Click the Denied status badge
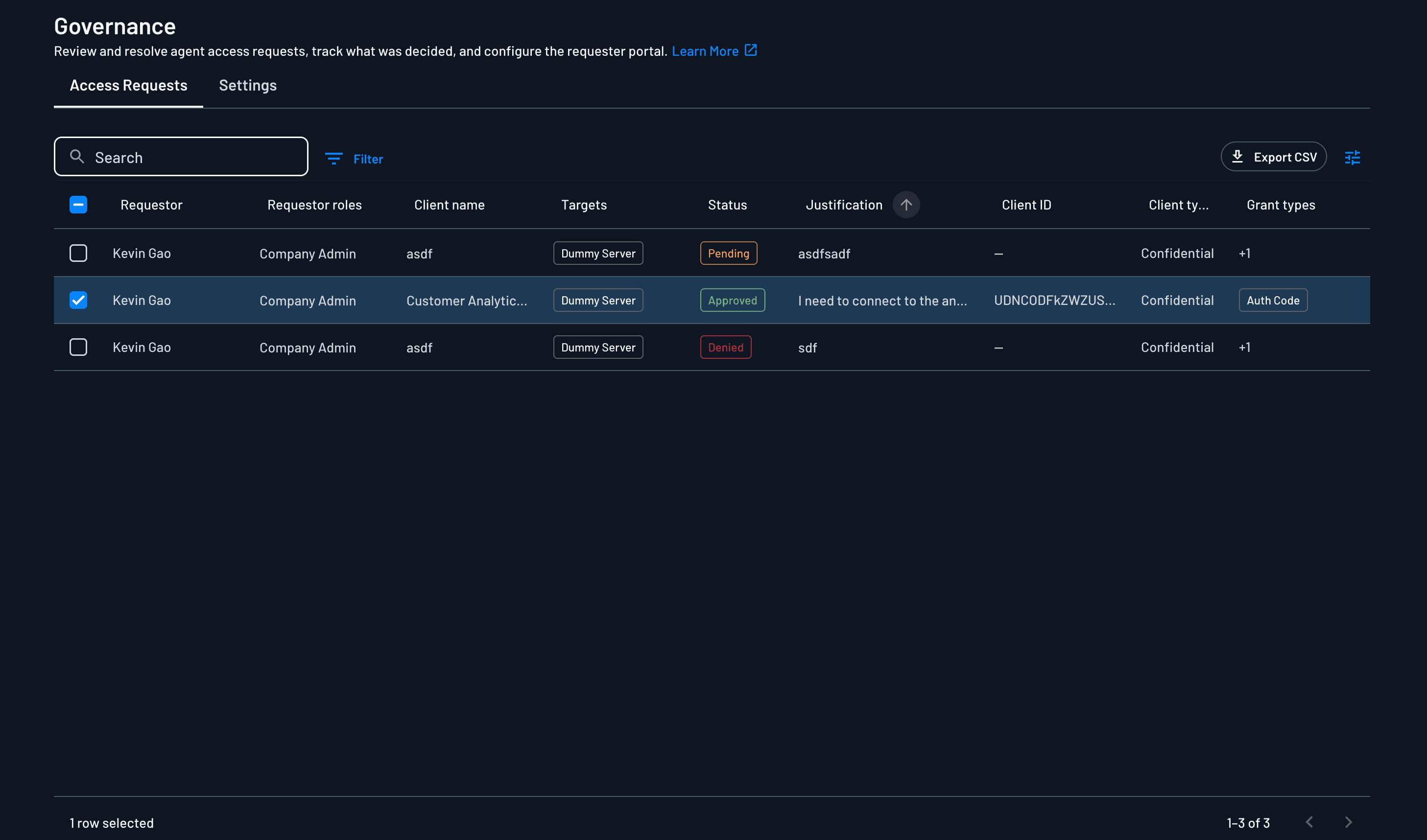The height and width of the screenshot is (840, 1427). [725, 347]
